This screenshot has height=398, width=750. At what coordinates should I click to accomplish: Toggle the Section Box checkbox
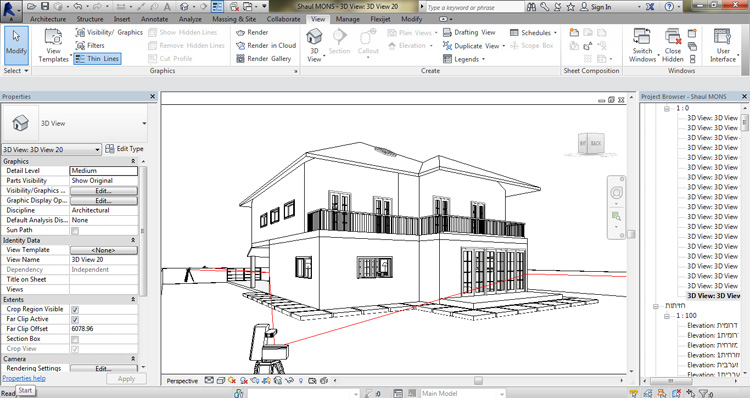point(75,339)
